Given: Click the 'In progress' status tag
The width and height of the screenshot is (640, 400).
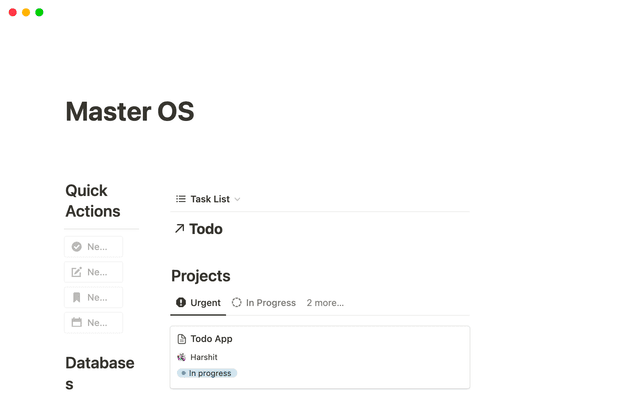Looking at the screenshot, I should [207, 373].
